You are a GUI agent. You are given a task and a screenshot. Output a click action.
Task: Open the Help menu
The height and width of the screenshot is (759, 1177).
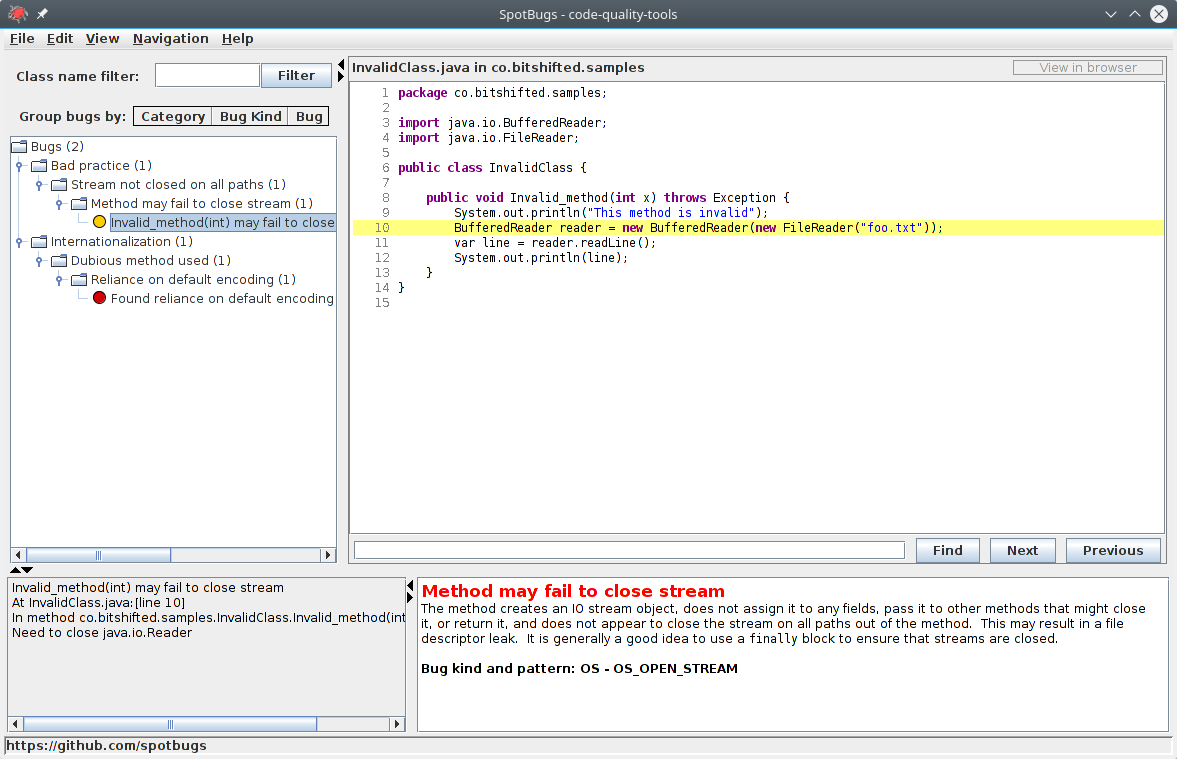pyautogui.click(x=237, y=39)
